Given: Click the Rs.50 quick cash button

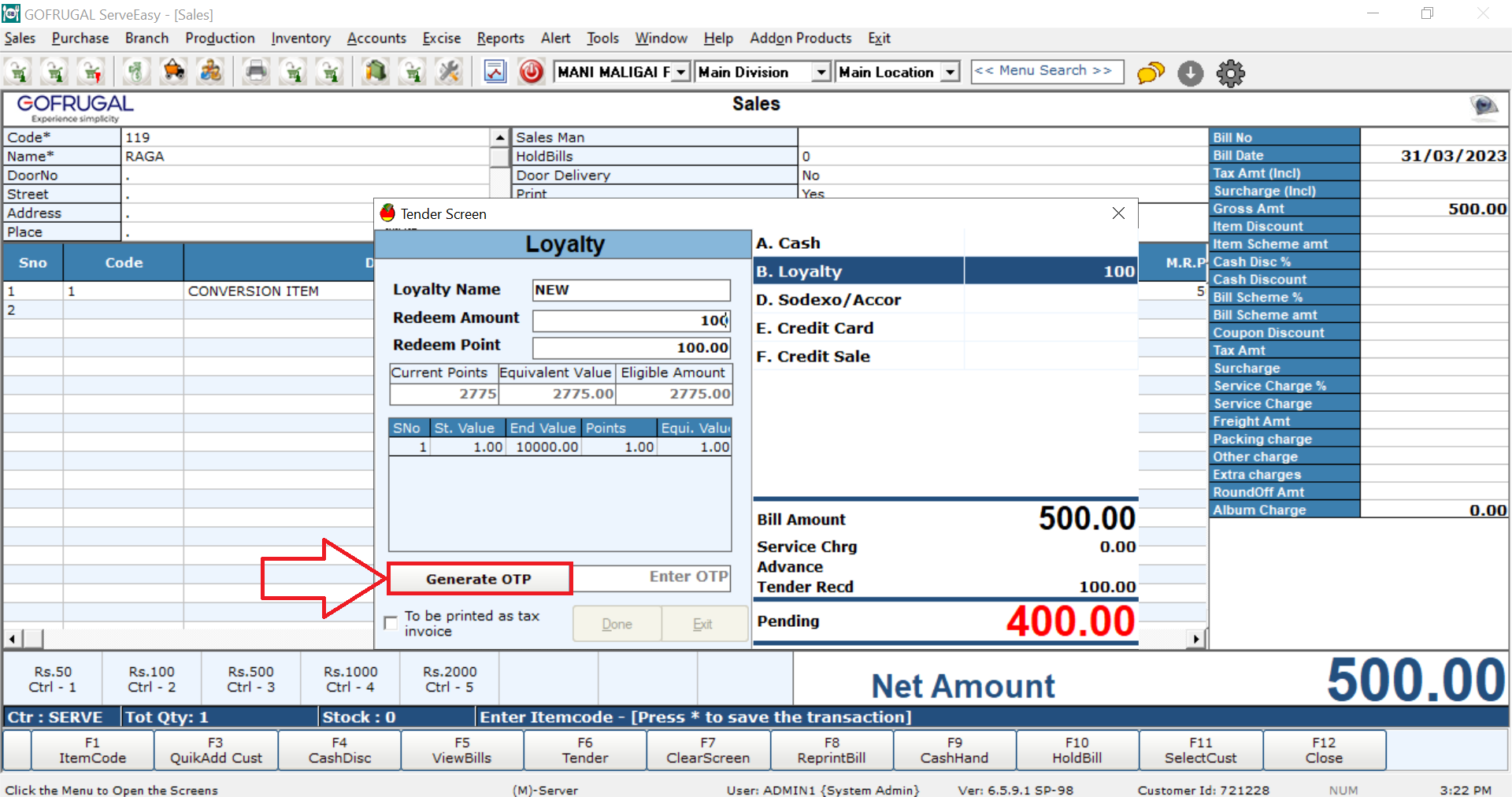Looking at the screenshot, I should pos(53,679).
